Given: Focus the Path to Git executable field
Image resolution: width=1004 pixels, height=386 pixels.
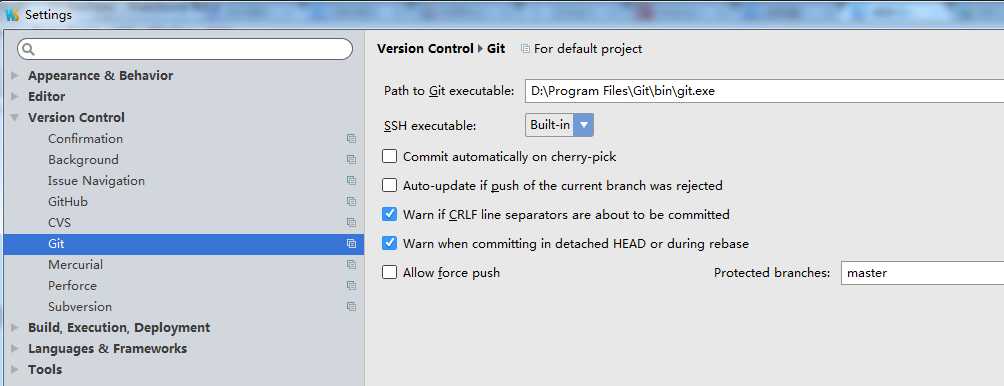Looking at the screenshot, I should [764, 91].
